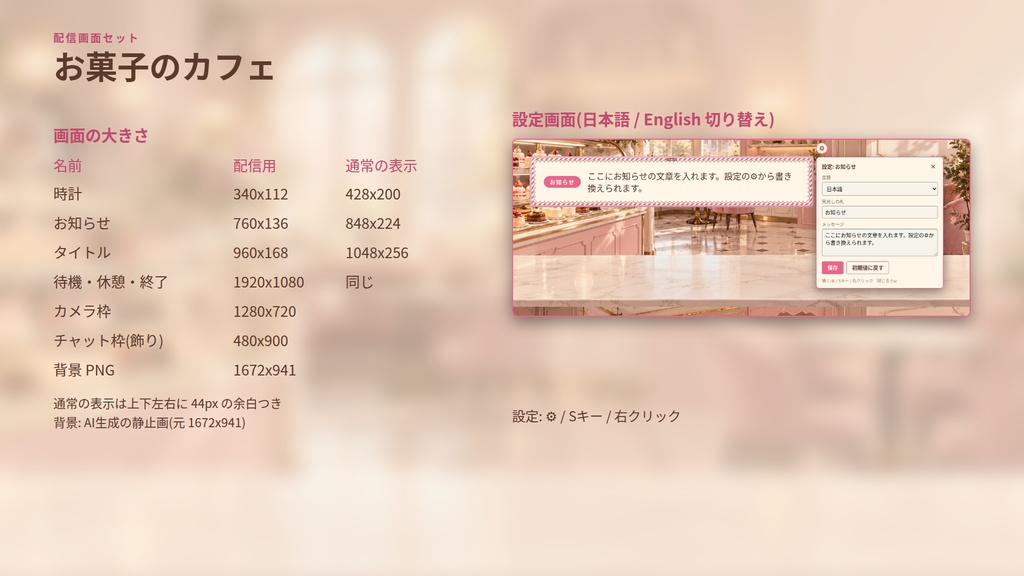Click the 配信用 column header
This screenshot has width=1024, height=576.
(x=255, y=166)
